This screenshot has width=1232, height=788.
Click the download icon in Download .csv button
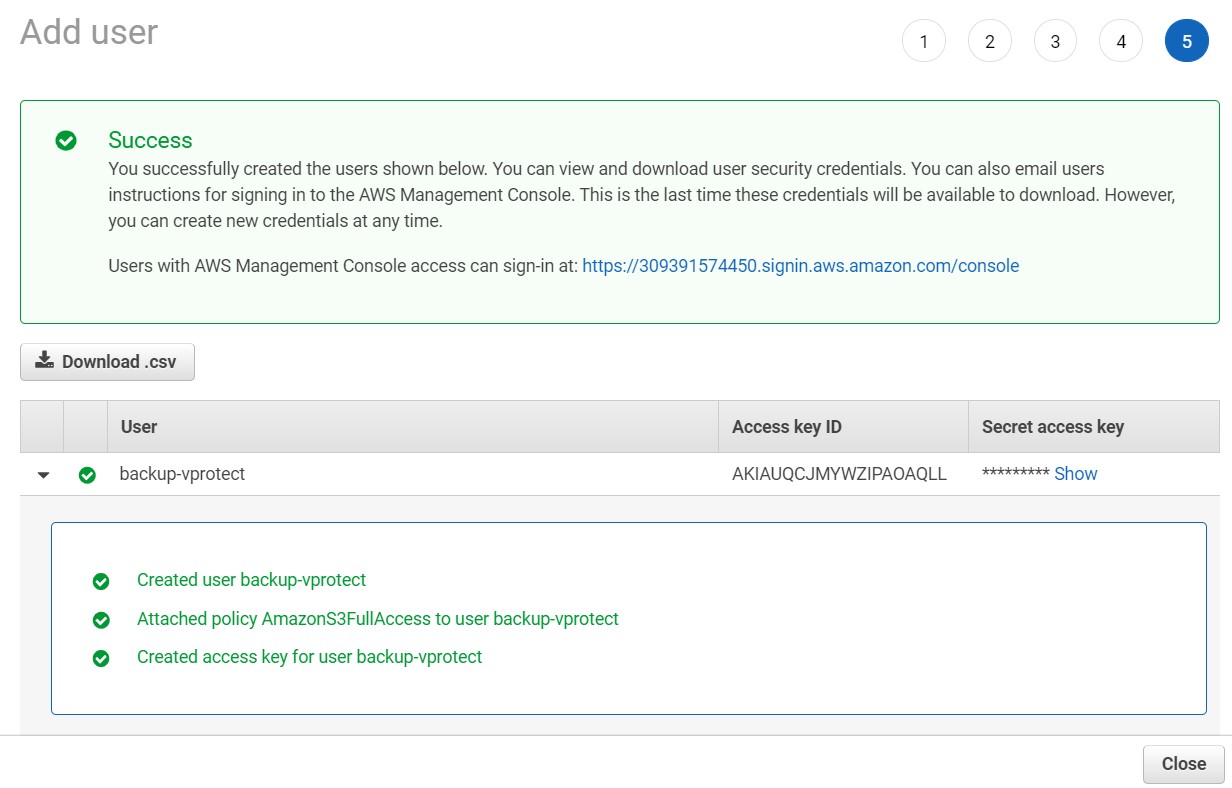click(44, 361)
